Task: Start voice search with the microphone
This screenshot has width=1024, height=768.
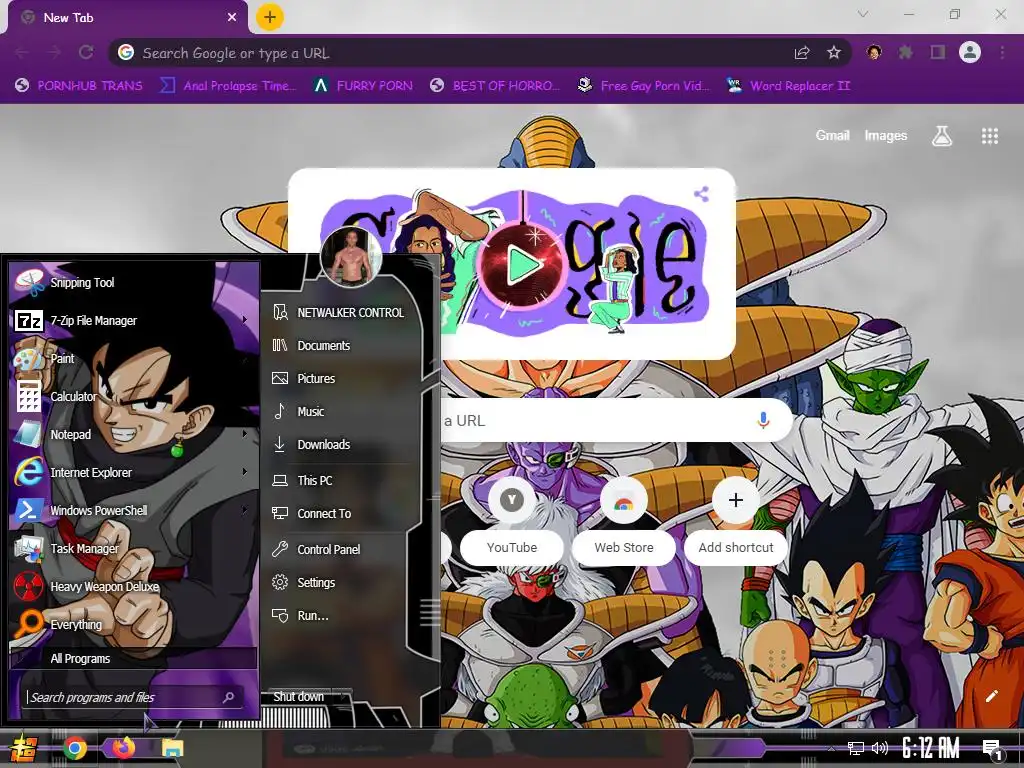Action: (x=763, y=421)
